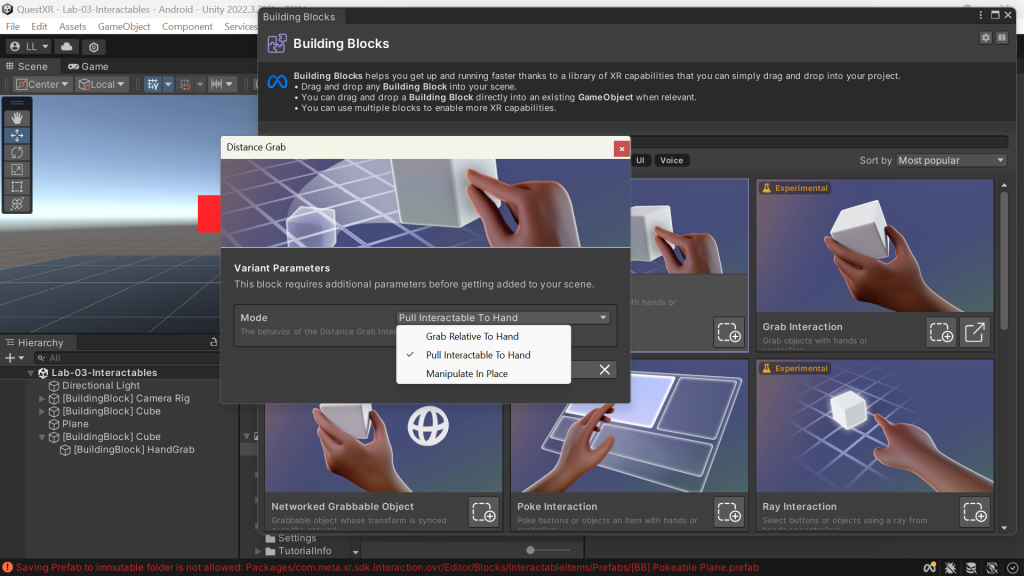Open Grab Interaction external link icon
This screenshot has width=1024, height=576.
[x=974, y=332]
